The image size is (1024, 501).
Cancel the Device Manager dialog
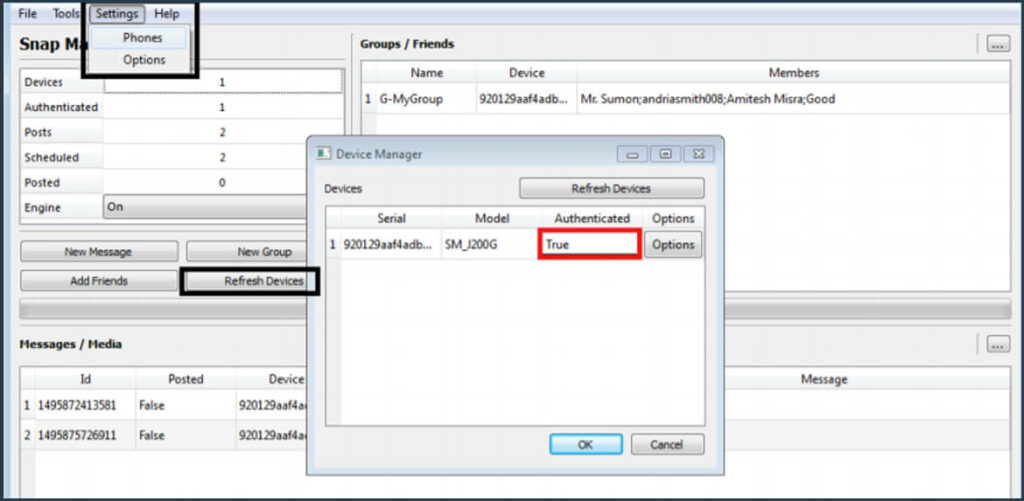(666, 444)
